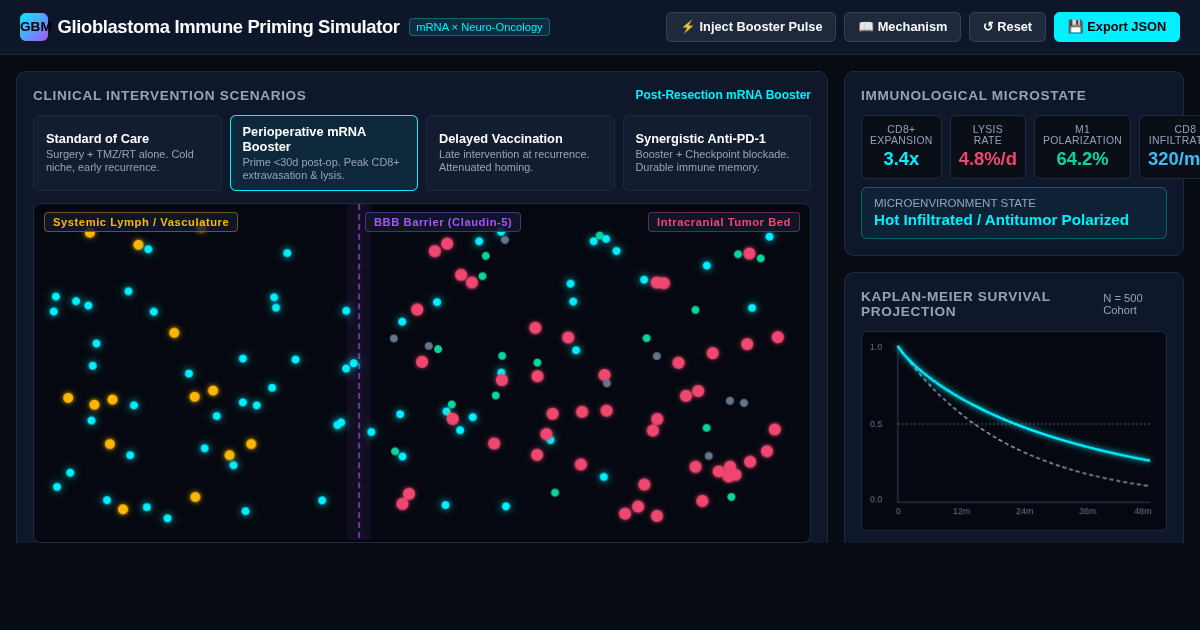The image size is (1200, 630).
Task: Click the CD8 Infiltration 320/m value card
Action: pos(1169,147)
